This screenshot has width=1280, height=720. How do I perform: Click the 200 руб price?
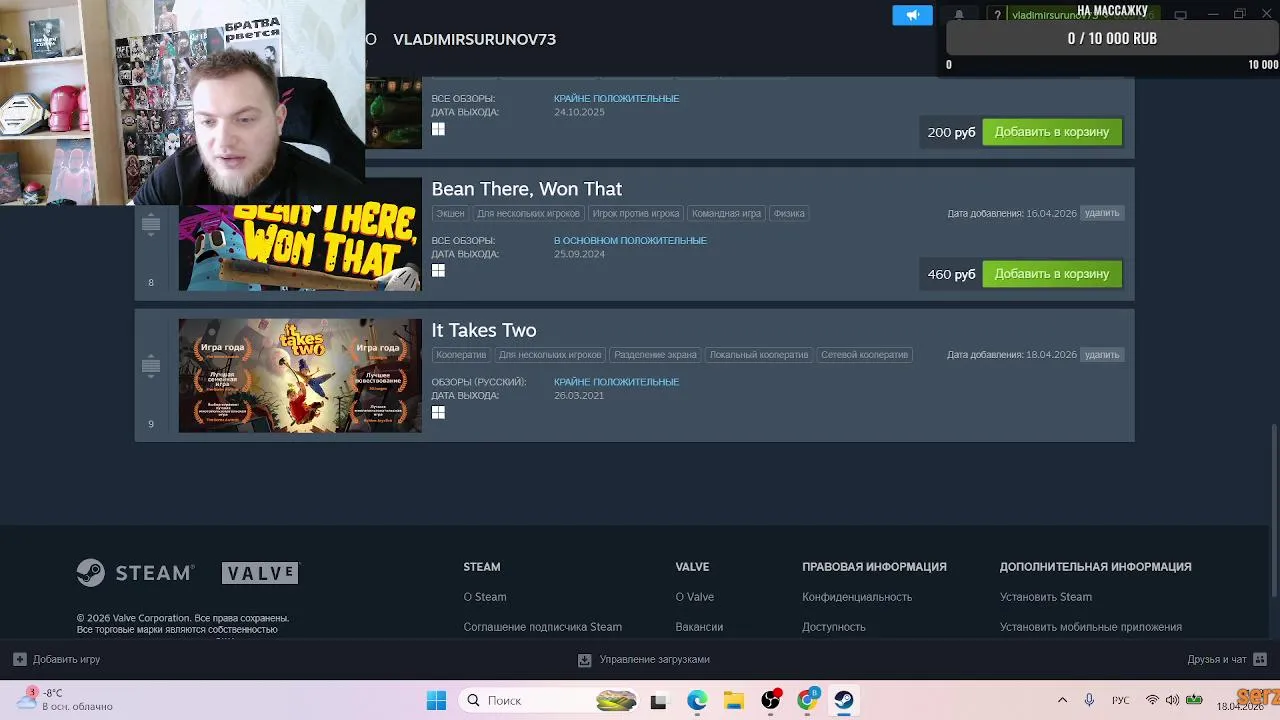click(951, 132)
